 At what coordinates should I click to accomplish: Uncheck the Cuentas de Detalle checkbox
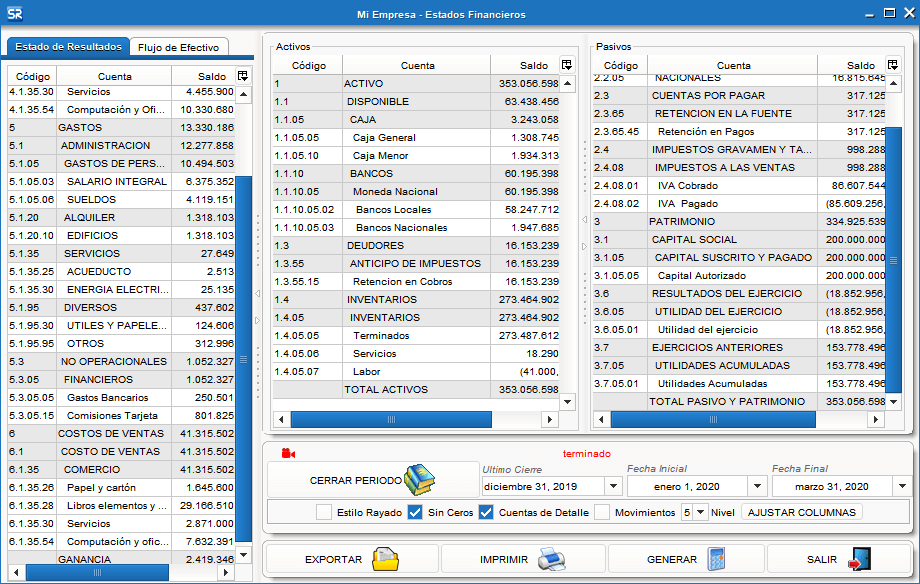(486, 512)
